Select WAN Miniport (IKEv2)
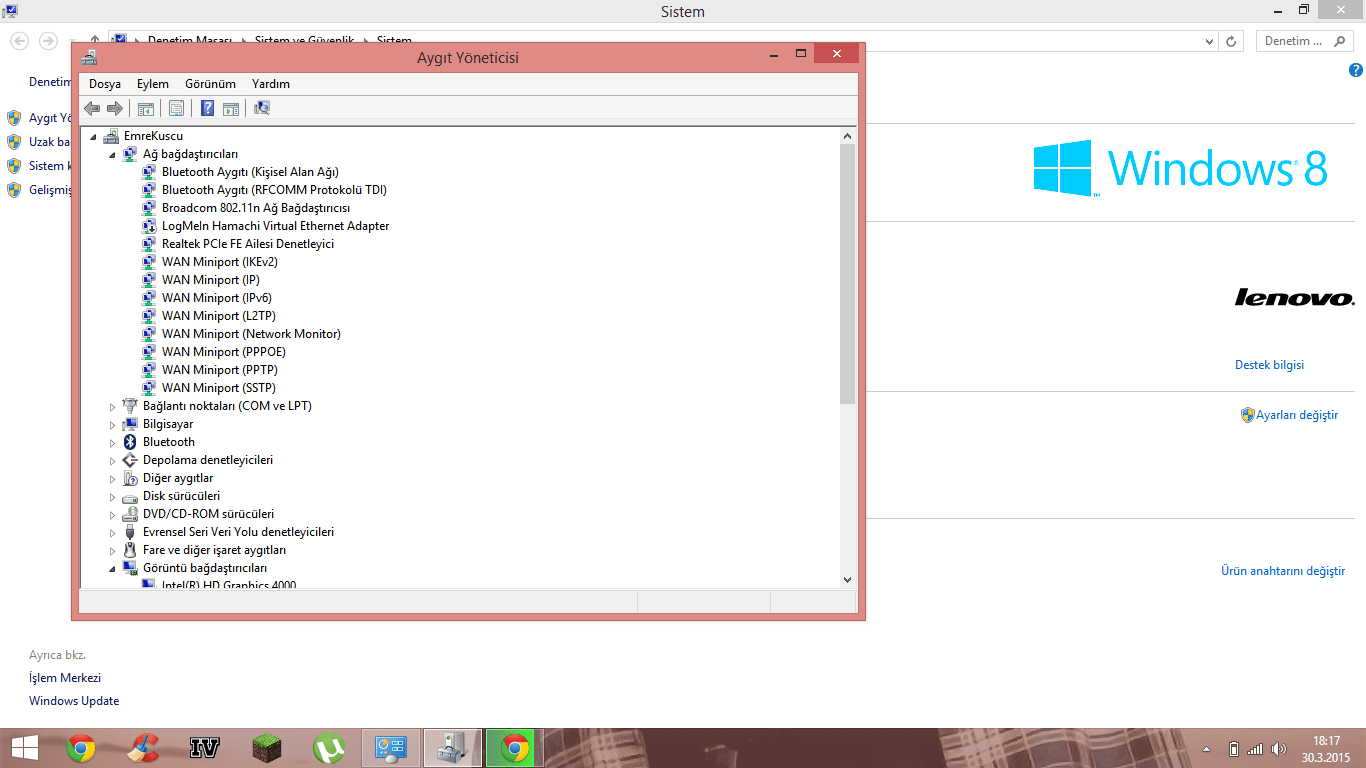 (x=220, y=262)
